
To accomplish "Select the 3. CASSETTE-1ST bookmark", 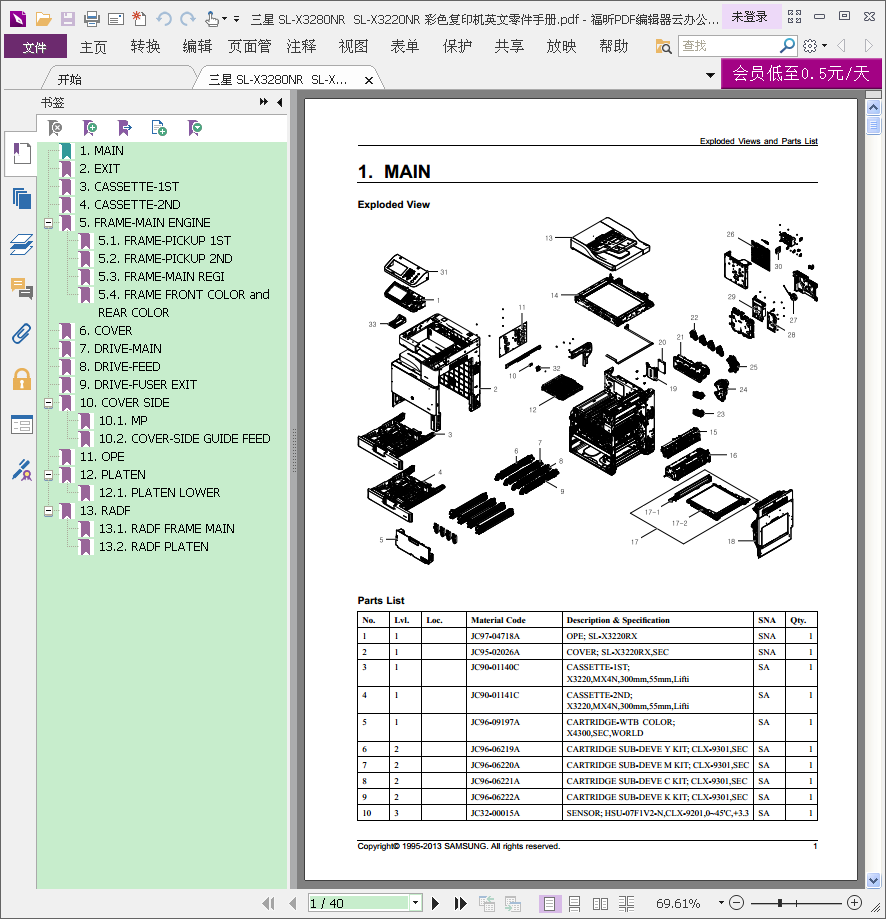I will tap(129, 186).
